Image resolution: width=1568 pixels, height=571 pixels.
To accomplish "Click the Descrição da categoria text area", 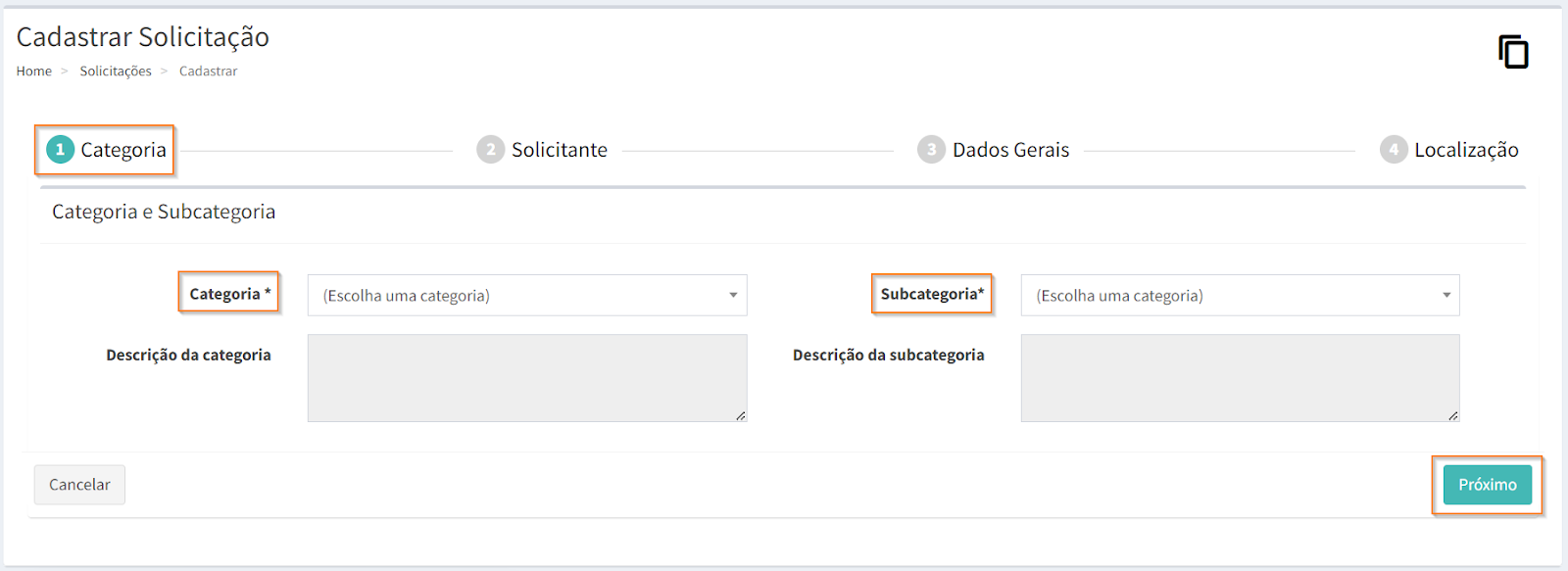I will pyautogui.click(x=526, y=378).
